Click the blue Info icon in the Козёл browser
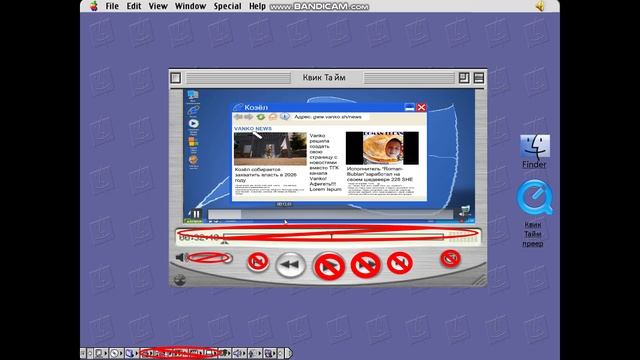 click(284, 117)
